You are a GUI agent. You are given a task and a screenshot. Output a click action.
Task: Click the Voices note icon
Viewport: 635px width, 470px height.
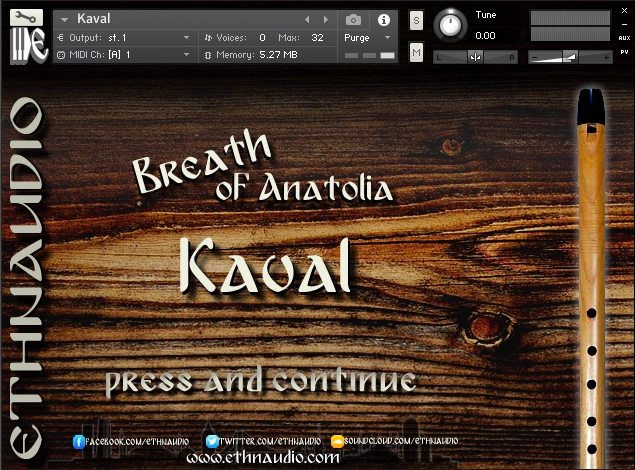point(208,38)
